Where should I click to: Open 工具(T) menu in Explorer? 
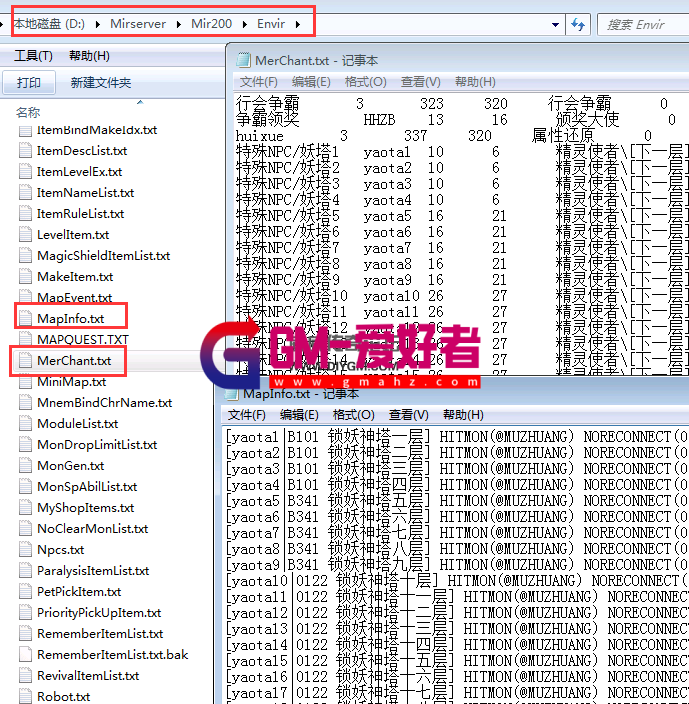pyautogui.click(x=33, y=56)
